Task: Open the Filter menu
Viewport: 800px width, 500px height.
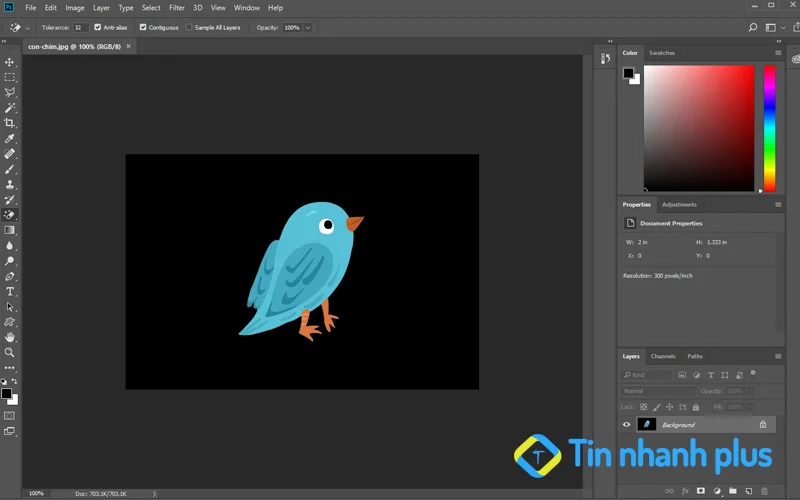Action: pos(177,8)
